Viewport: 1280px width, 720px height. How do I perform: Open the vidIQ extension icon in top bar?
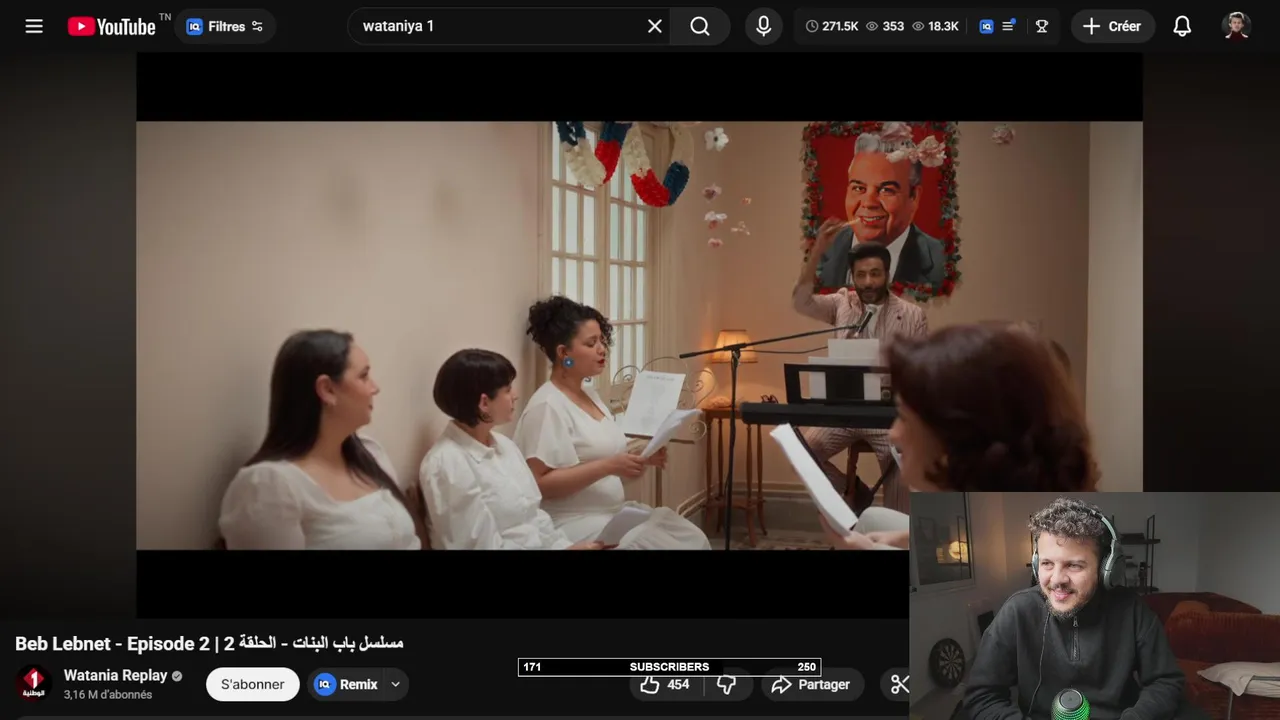click(986, 26)
